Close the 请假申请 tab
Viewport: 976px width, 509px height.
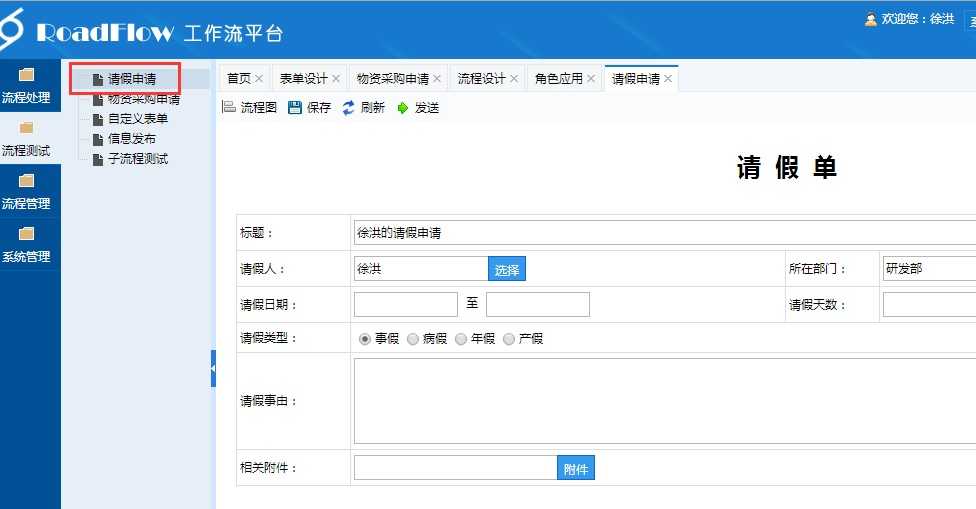(x=668, y=78)
